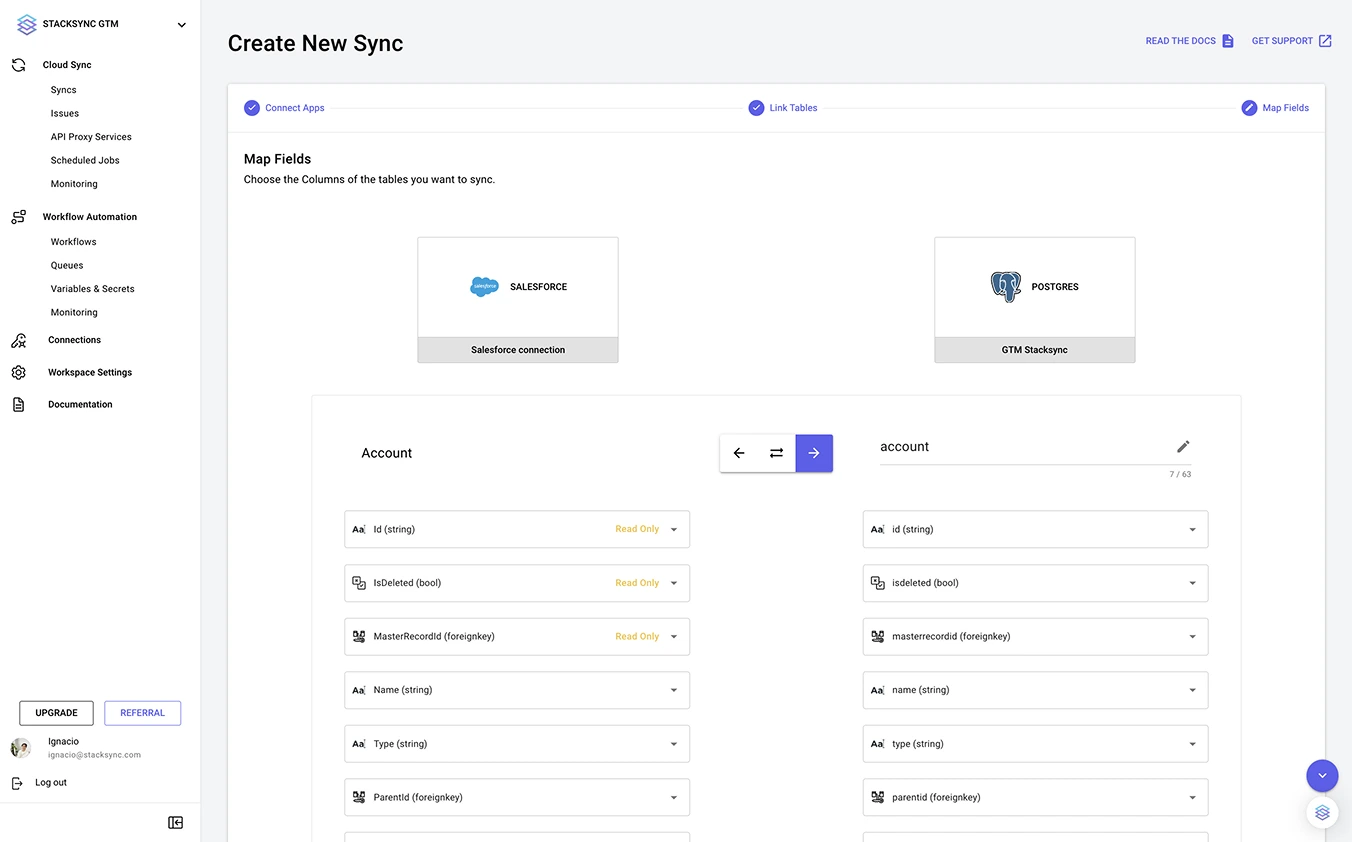Open Workflows in the sidebar
This screenshot has height=842, width=1352.
tap(73, 242)
